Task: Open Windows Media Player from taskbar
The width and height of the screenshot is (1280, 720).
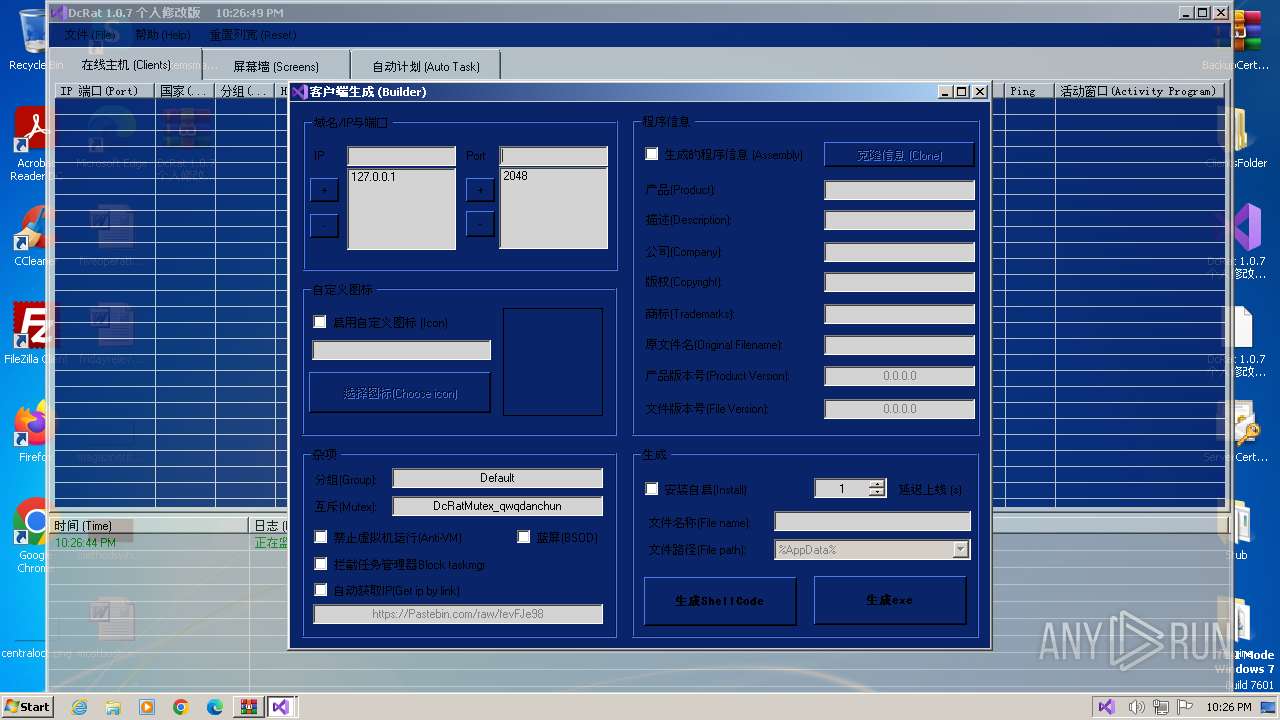Action: click(x=147, y=707)
